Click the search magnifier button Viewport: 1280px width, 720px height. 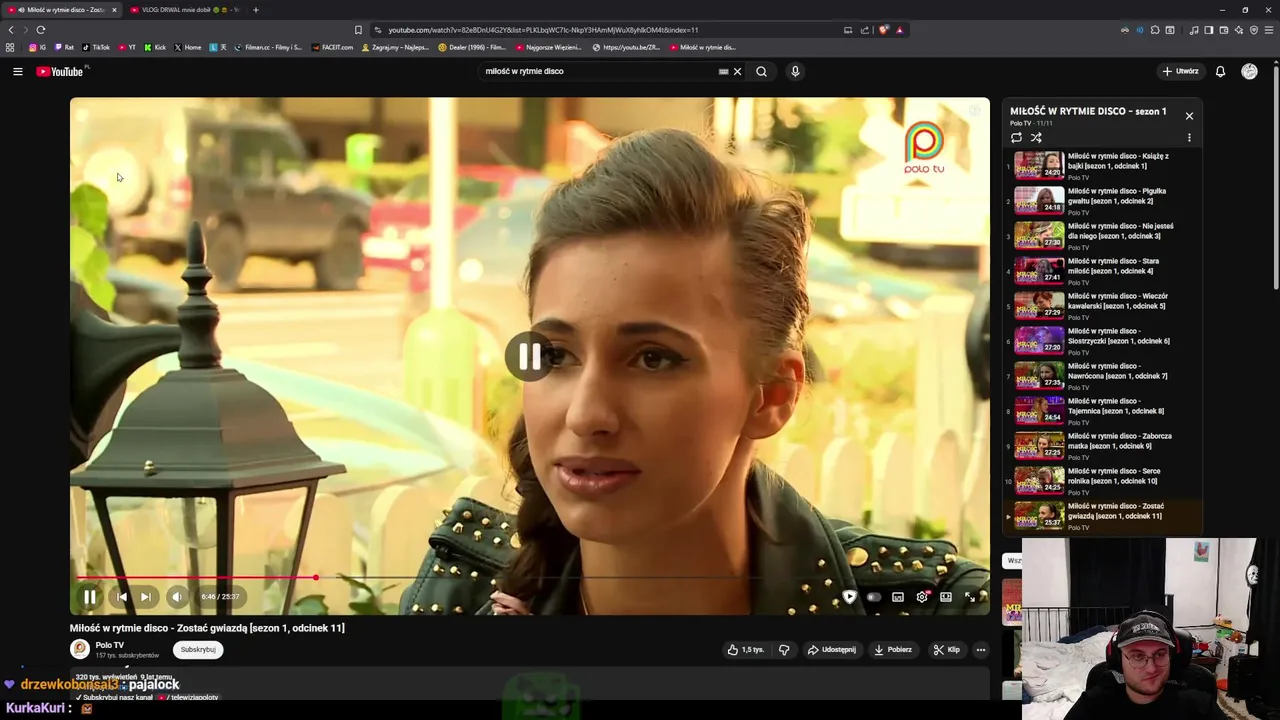[761, 71]
